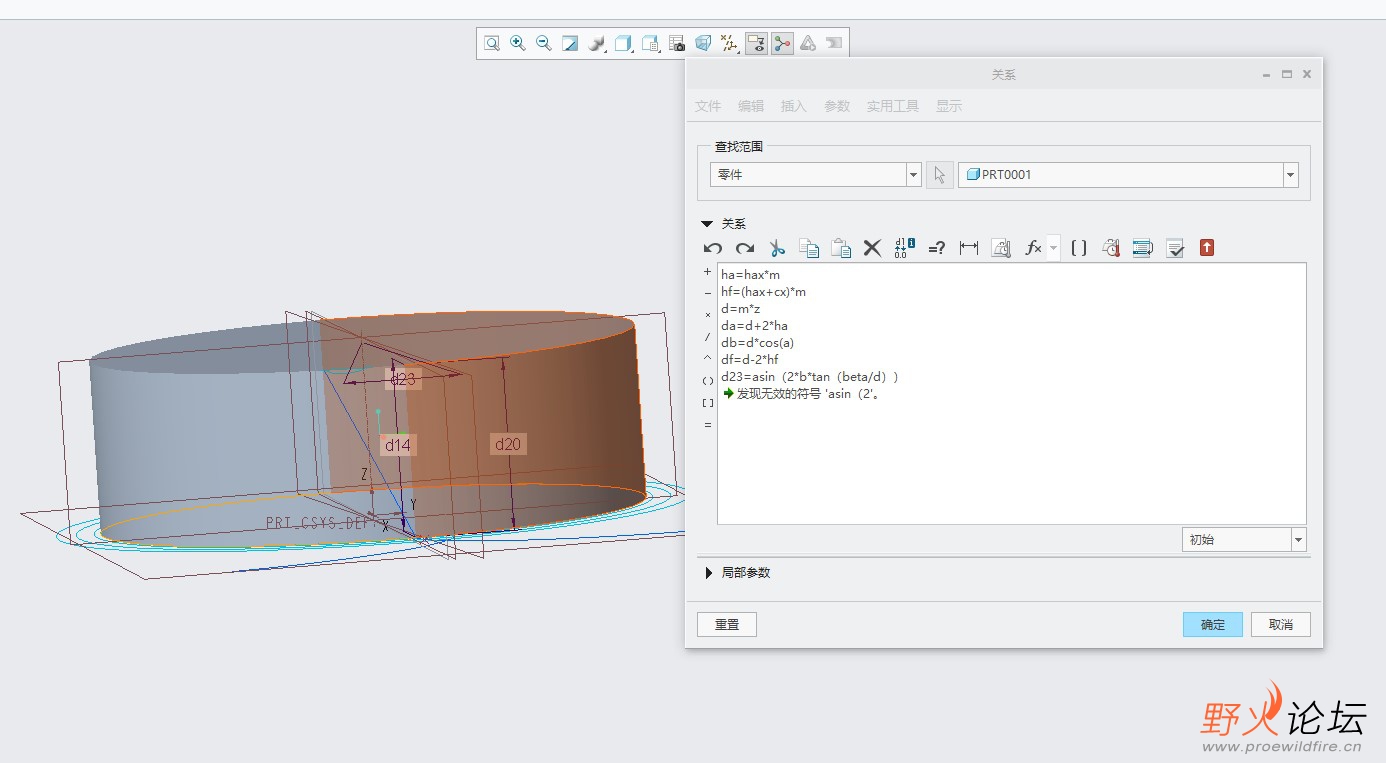Open the 文件 menu in relations dialog
This screenshot has width=1386, height=763.
click(708, 106)
